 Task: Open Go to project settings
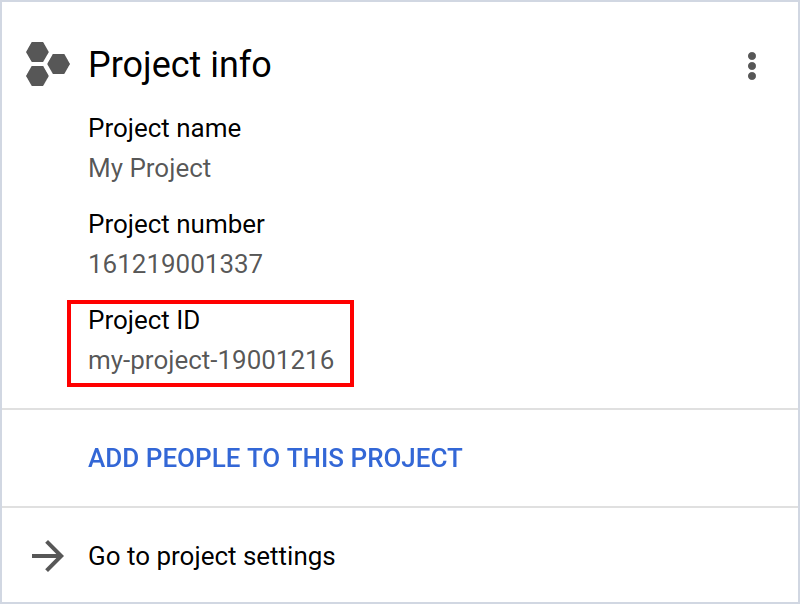(x=211, y=557)
